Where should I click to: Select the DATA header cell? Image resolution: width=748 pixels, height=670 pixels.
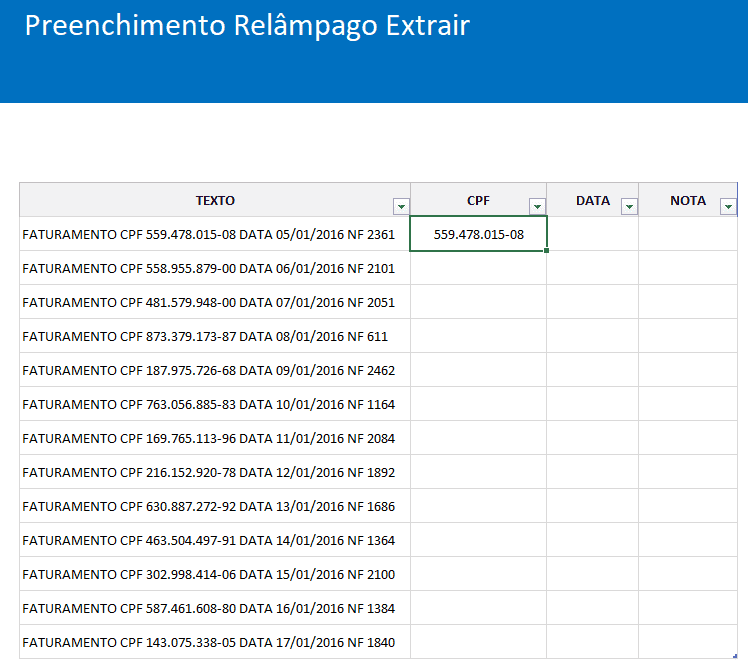coord(592,200)
